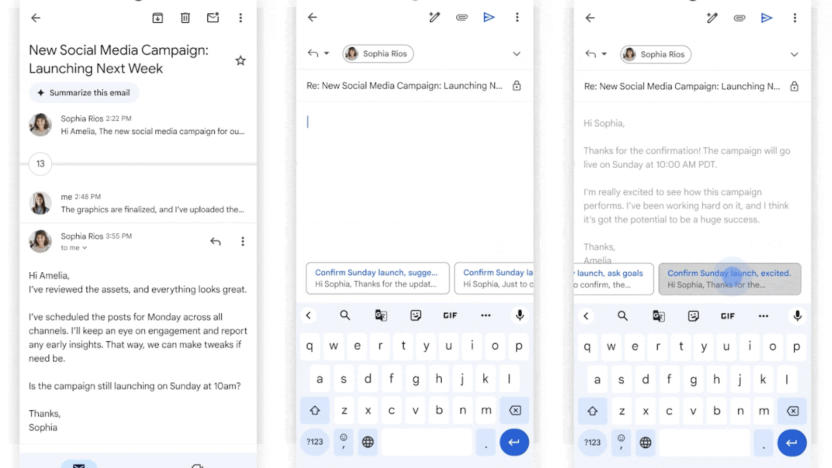Expand the 13 collapsed thread messages
Viewport: 832px width, 468px height.
40,163
